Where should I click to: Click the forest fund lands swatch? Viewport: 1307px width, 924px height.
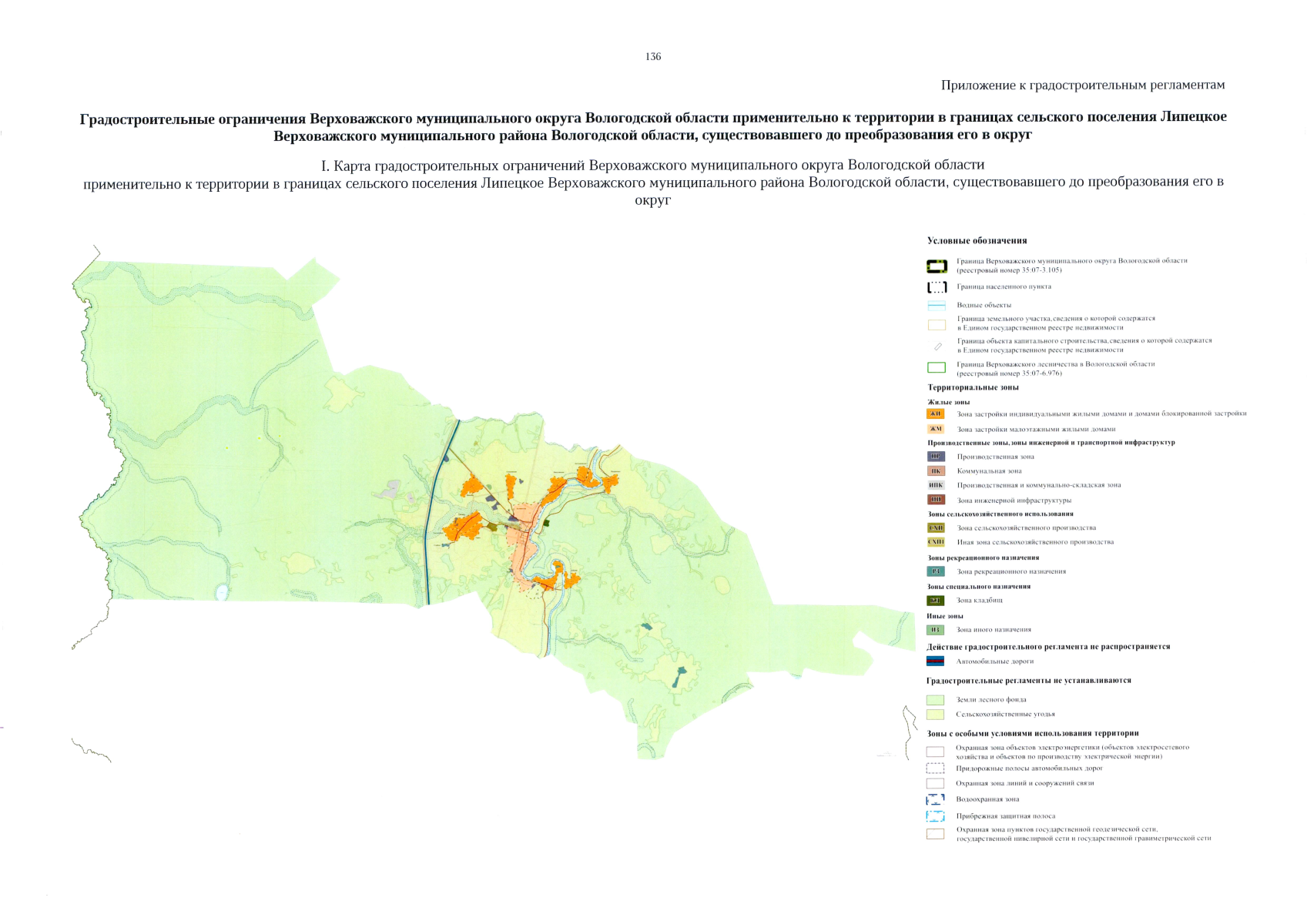tap(935, 700)
